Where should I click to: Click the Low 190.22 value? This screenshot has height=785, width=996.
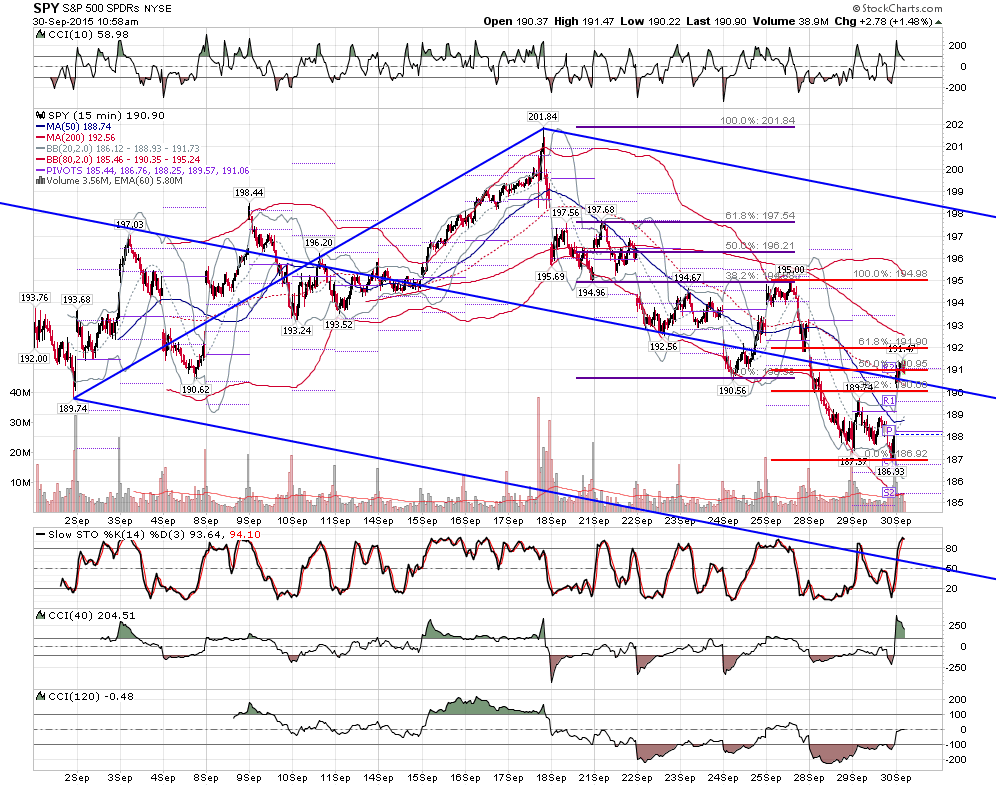point(650,22)
